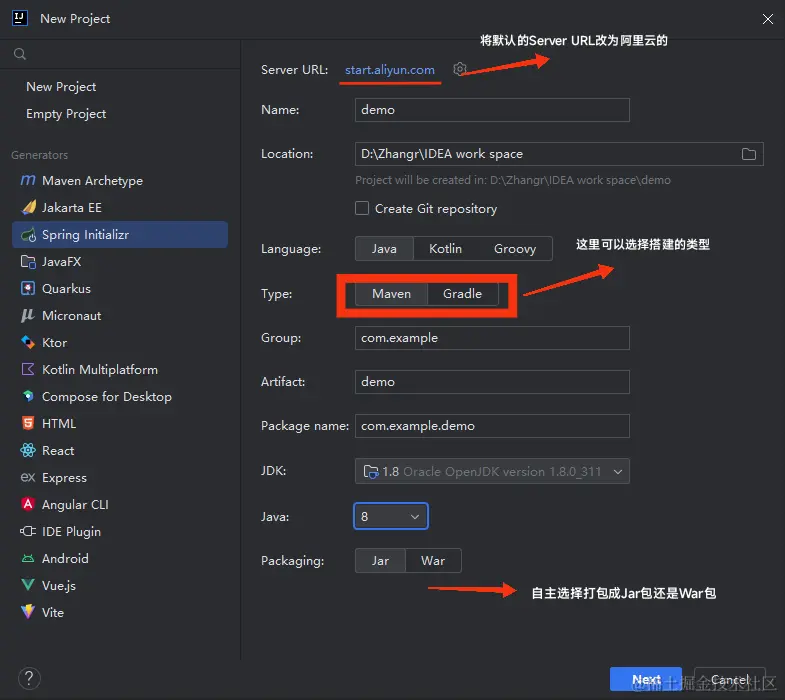Open Server URL settings gear
Screen dimensions: 785x700
(460, 69)
